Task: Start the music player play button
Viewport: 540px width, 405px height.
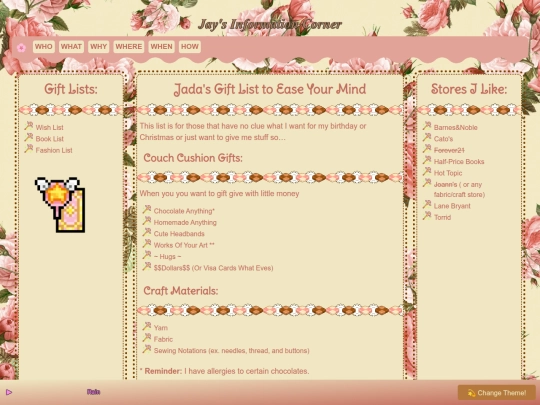Action: (x=9, y=392)
